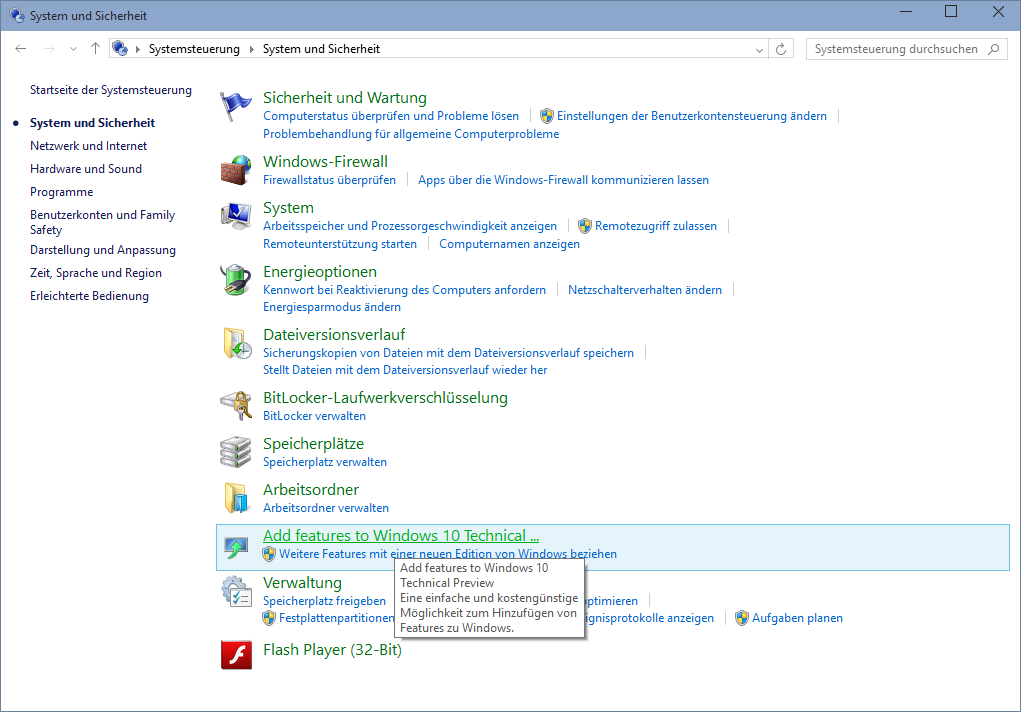Refresh the Control Panel view
This screenshot has width=1021, height=712.
[781, 49]
